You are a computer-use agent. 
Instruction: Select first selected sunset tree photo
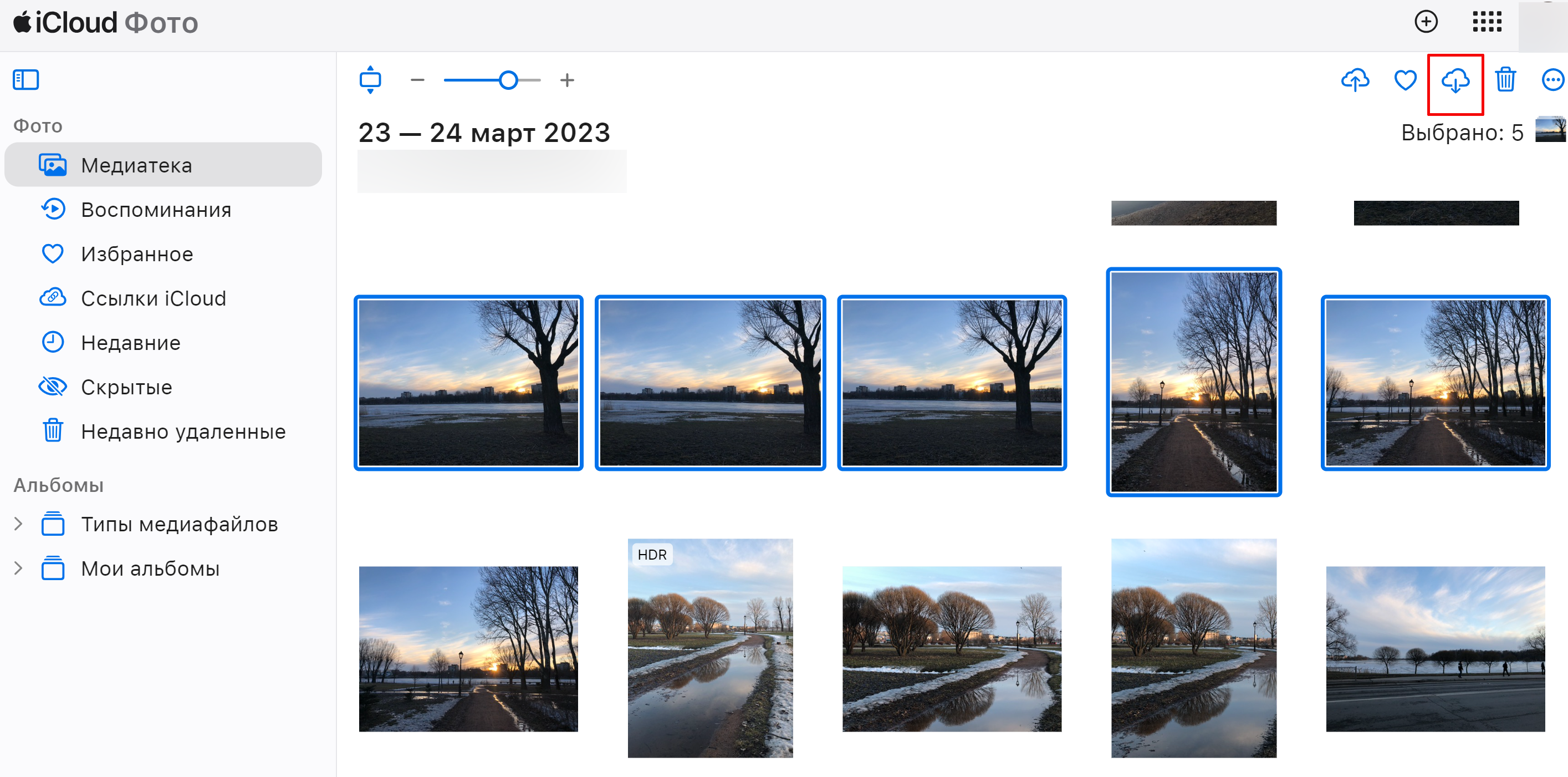[469, 383]
